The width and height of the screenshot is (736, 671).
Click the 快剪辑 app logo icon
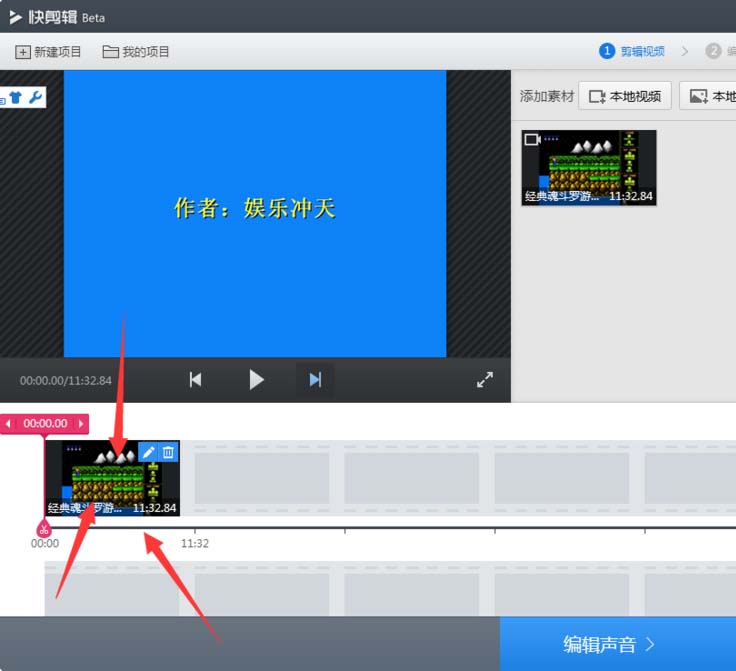tap(15, 17)
